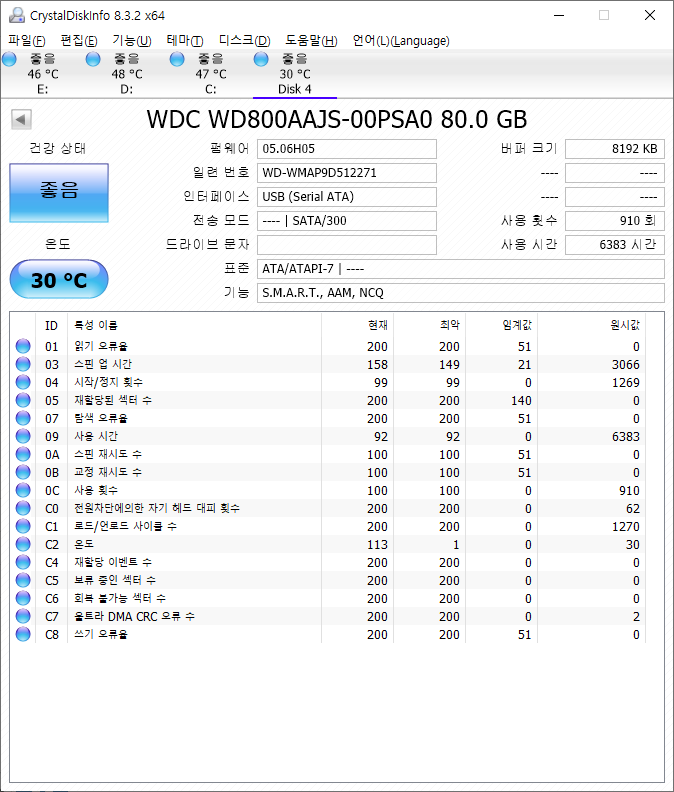Click the 원시값 column header
Screen dimensions: 674x792
pos(592,325)
